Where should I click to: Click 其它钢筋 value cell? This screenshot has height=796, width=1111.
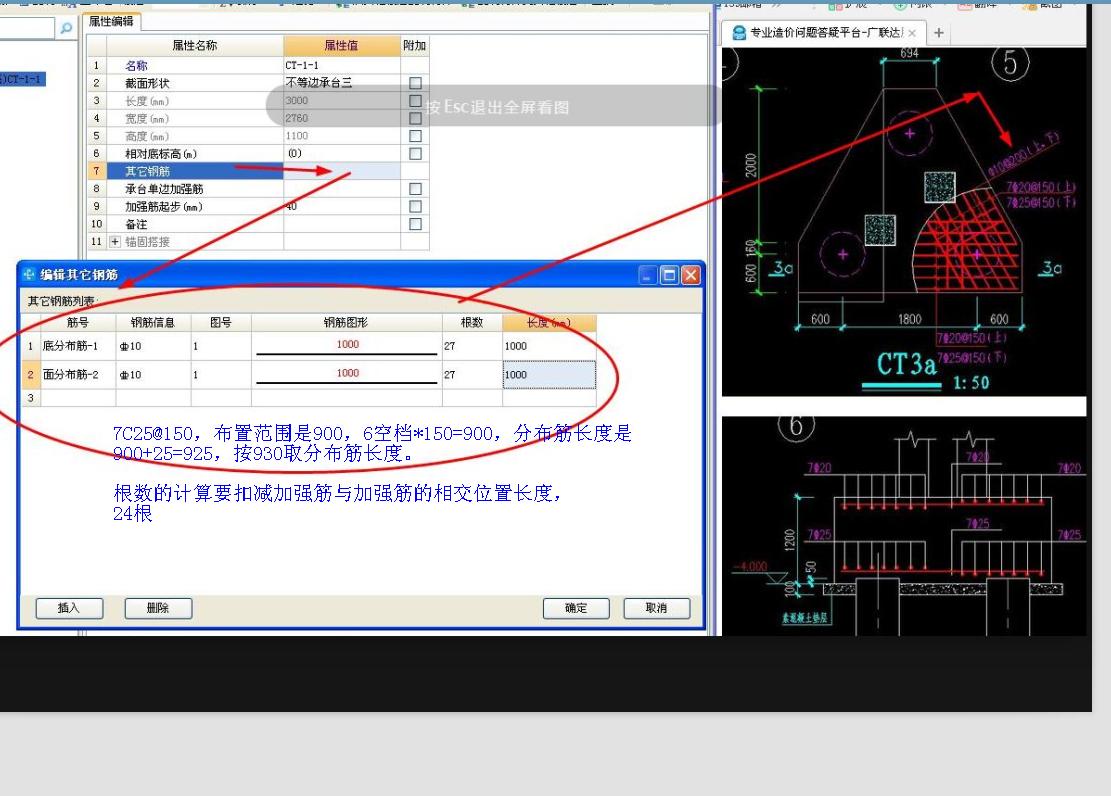click(x=342, y=171)
